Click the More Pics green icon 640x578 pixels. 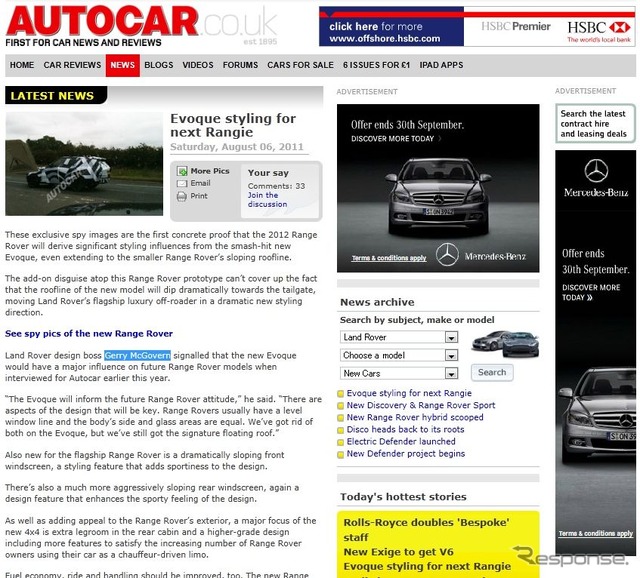tap(182, 171)
